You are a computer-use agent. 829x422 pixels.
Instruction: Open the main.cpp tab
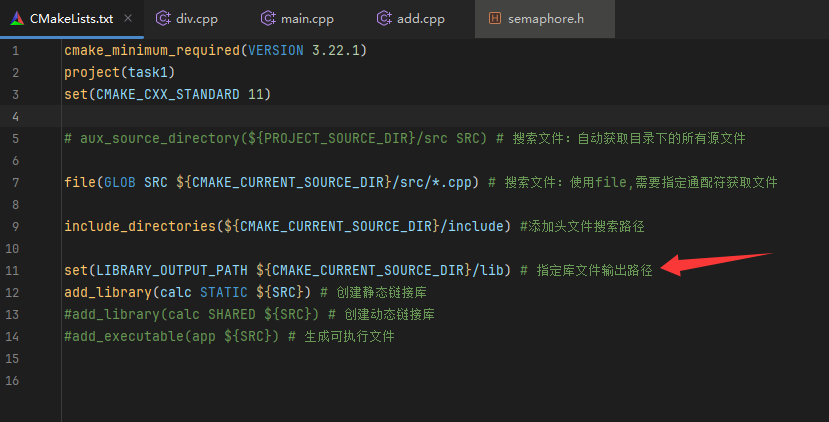[307, 19]
